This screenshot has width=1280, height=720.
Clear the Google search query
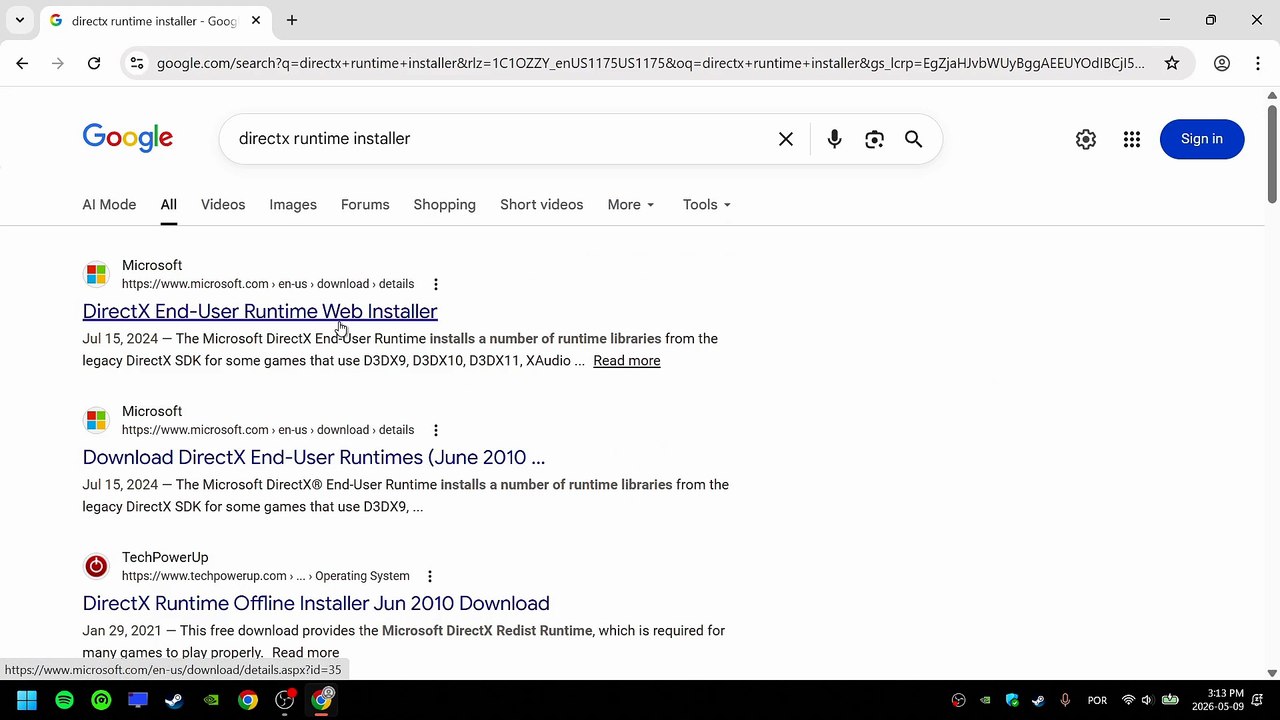point(786,139)
